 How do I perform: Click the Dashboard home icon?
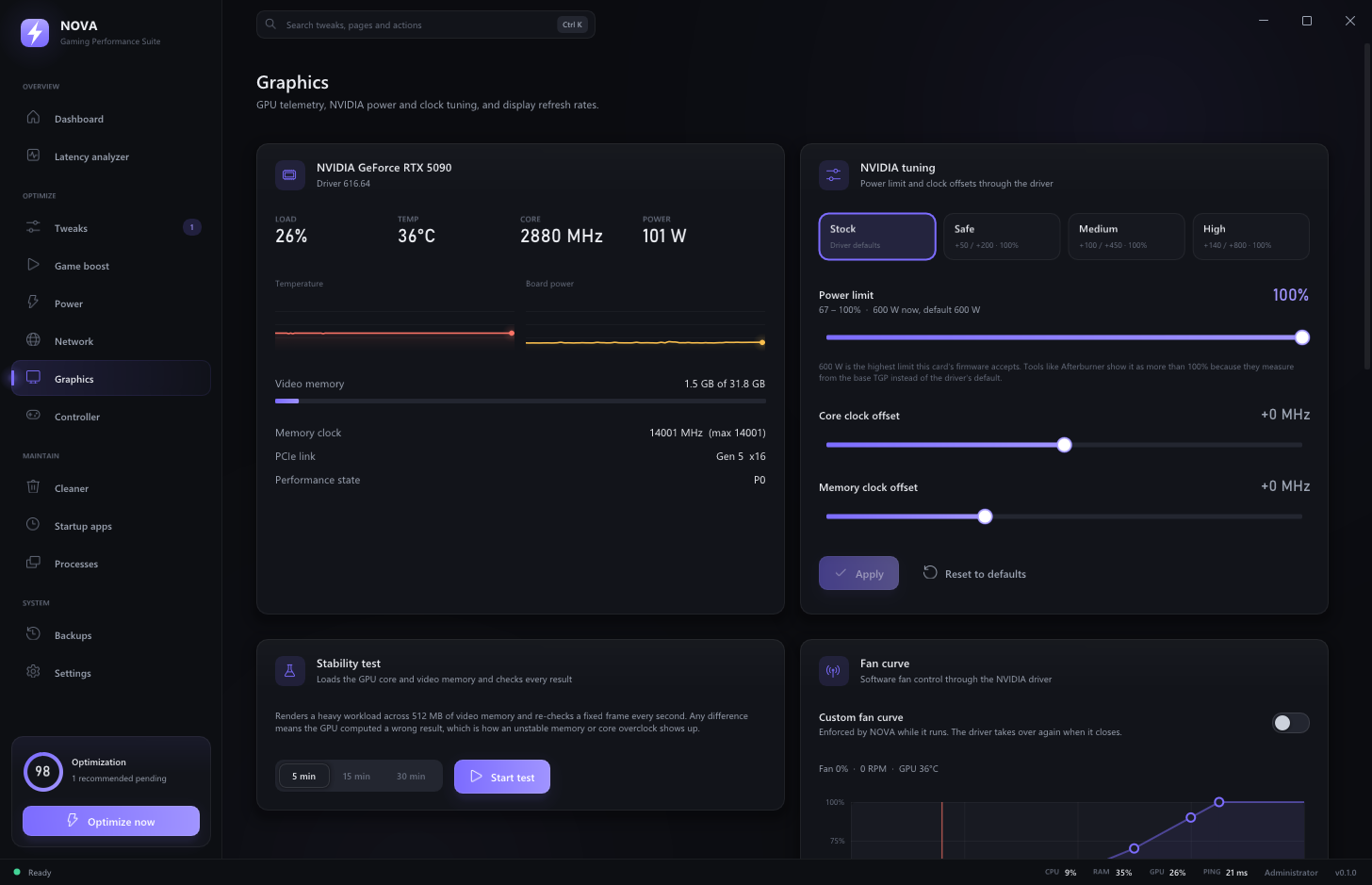coord(33,118)
